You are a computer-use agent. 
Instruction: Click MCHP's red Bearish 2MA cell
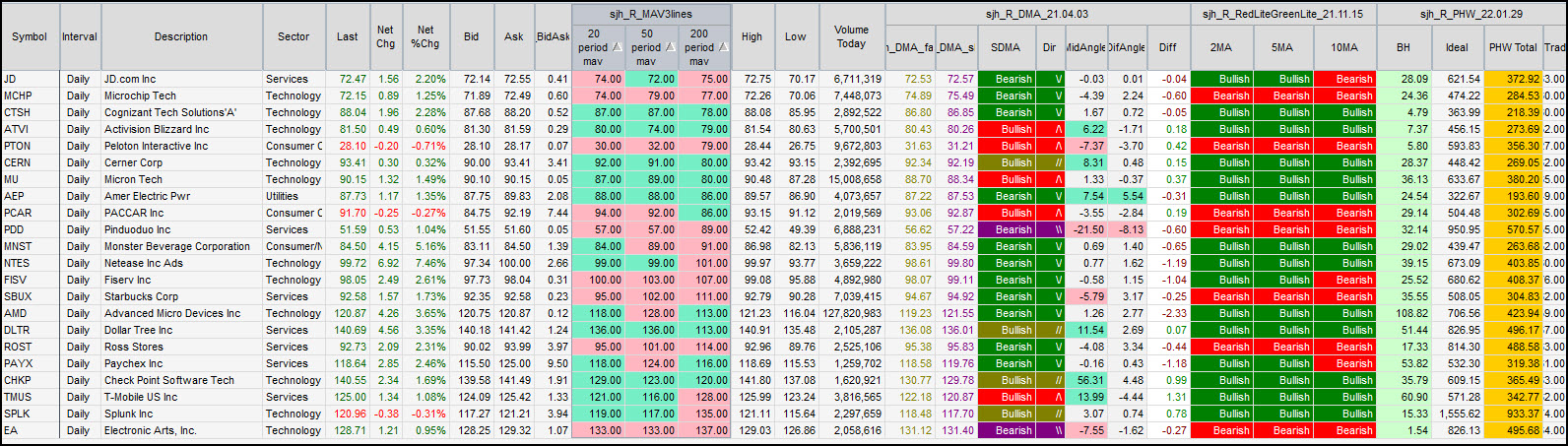1221,96
